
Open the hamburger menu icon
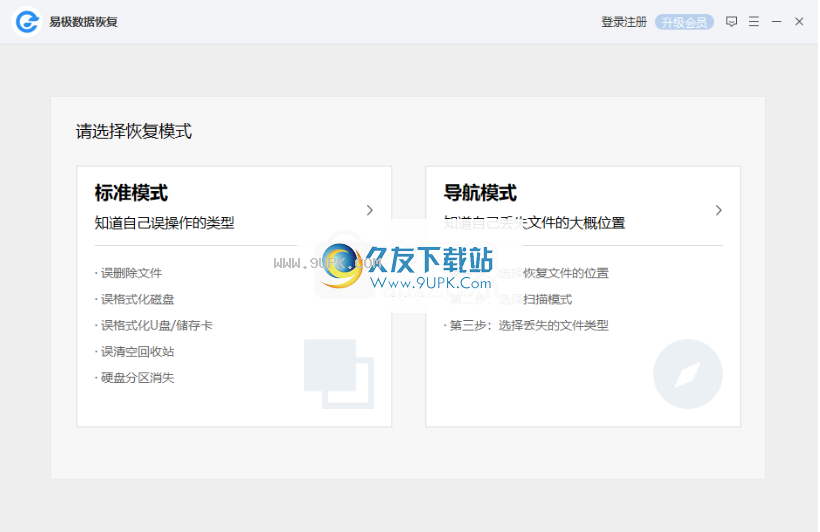point(754,21)
